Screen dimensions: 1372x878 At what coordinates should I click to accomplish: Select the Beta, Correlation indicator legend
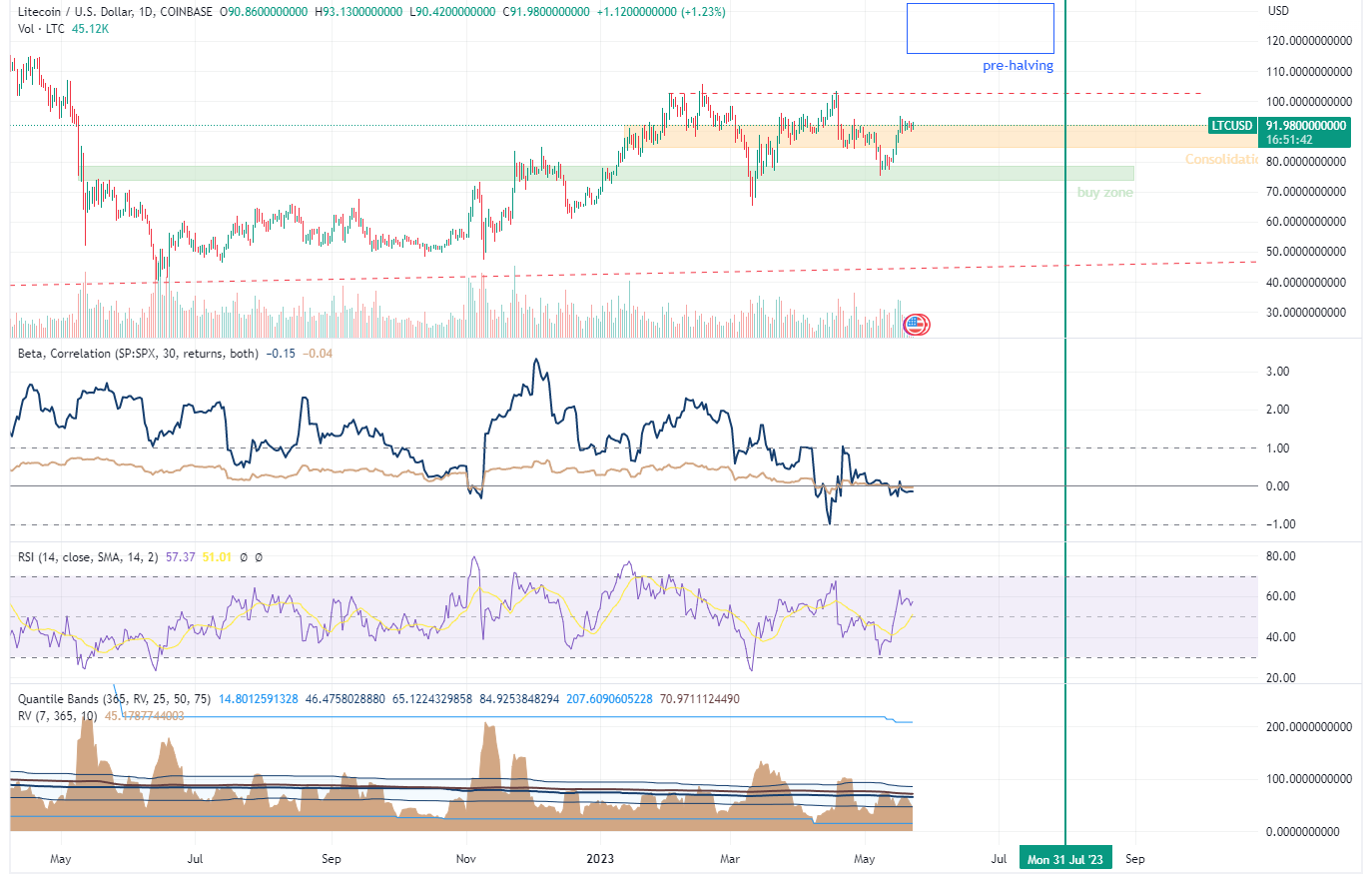pyautogui.click(x=138, y=354)
